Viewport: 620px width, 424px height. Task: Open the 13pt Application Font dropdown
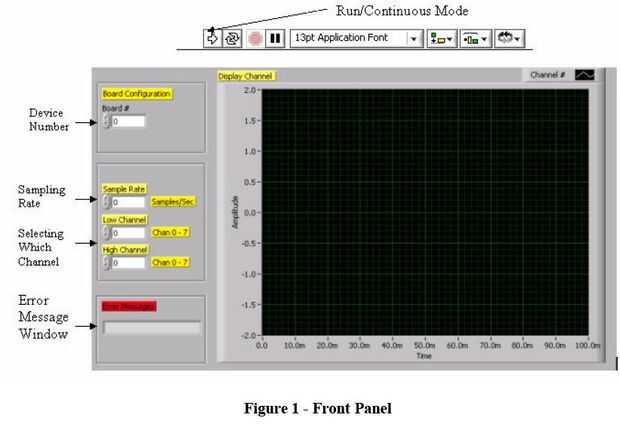[357, 38]
